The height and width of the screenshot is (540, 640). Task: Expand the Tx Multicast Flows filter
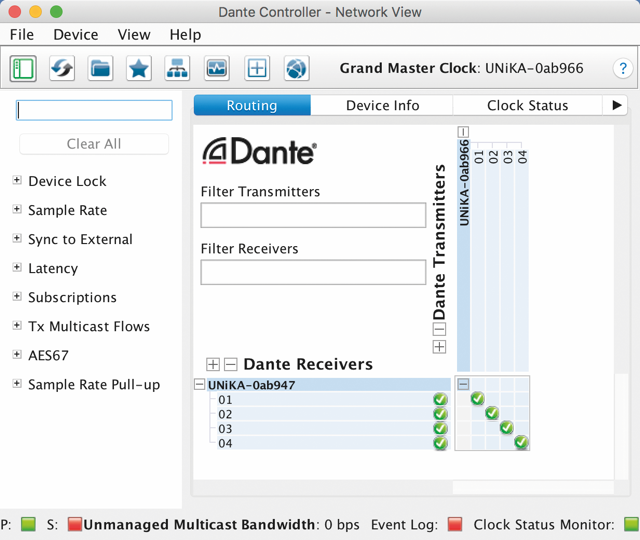coord(17,325)
